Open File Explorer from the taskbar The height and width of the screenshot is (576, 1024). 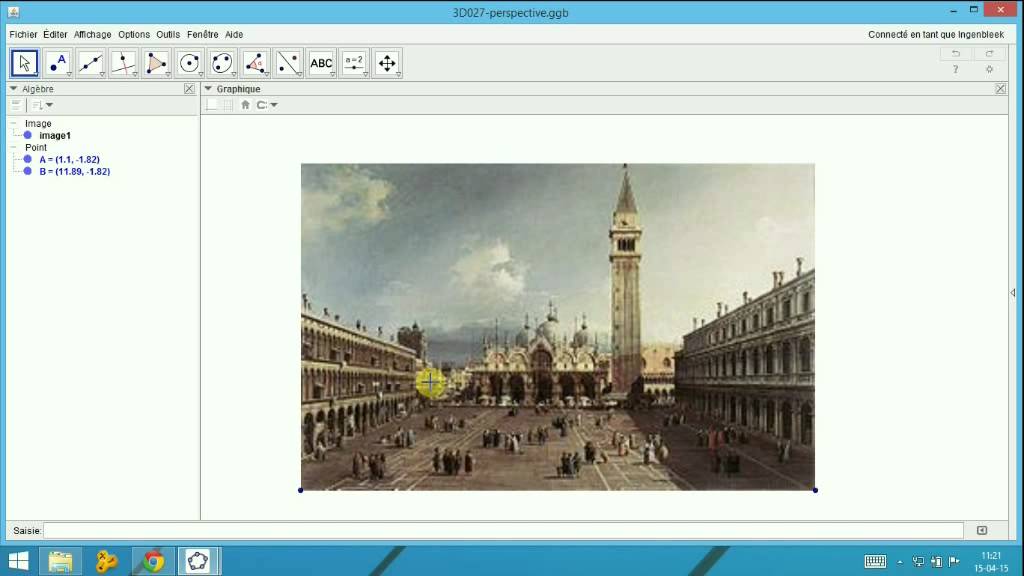click(x=60, y=561)
